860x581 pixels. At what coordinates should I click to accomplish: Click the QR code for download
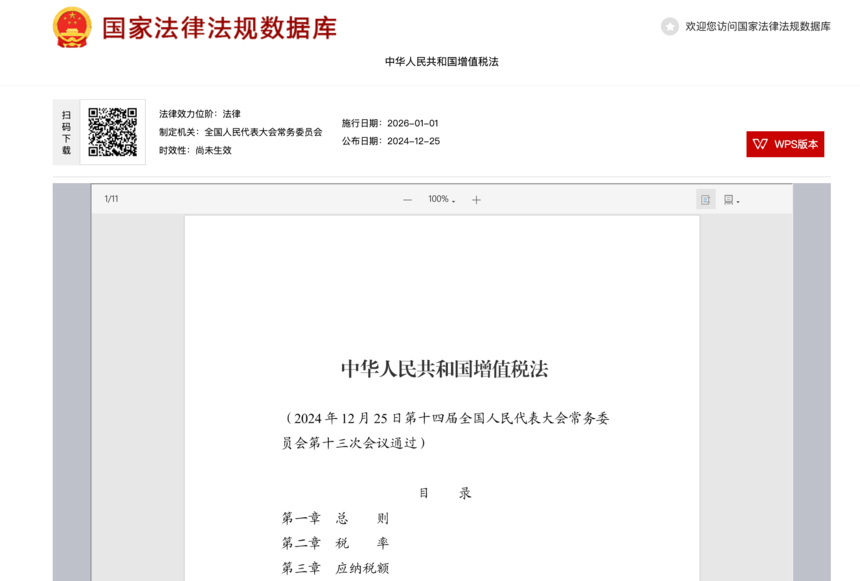pos(112,132)
